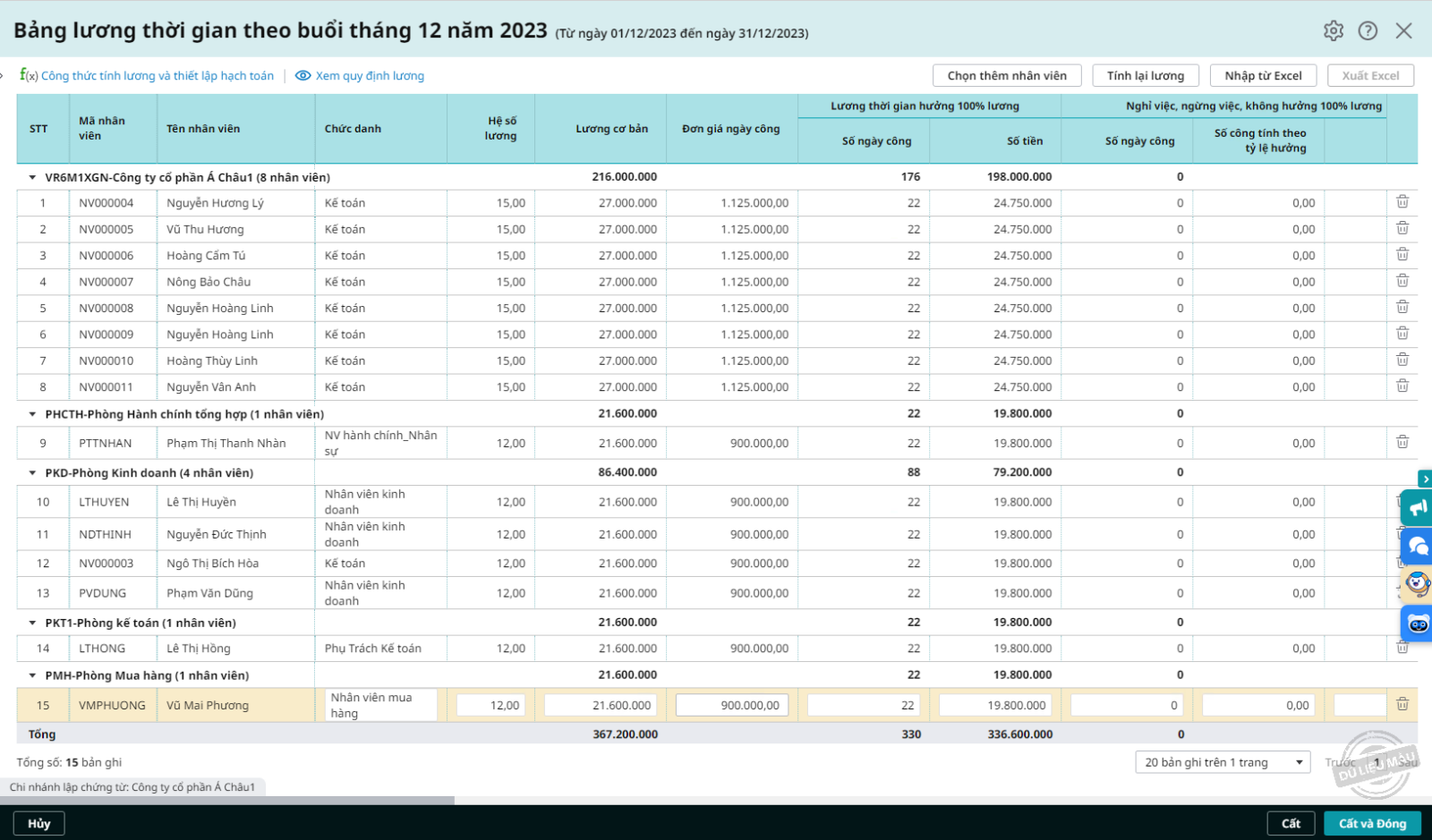Image resolution: width=1432 pixels, height=840 pixels.
Task: Open the settings gear icon
Action: (x=1334, y=30)
